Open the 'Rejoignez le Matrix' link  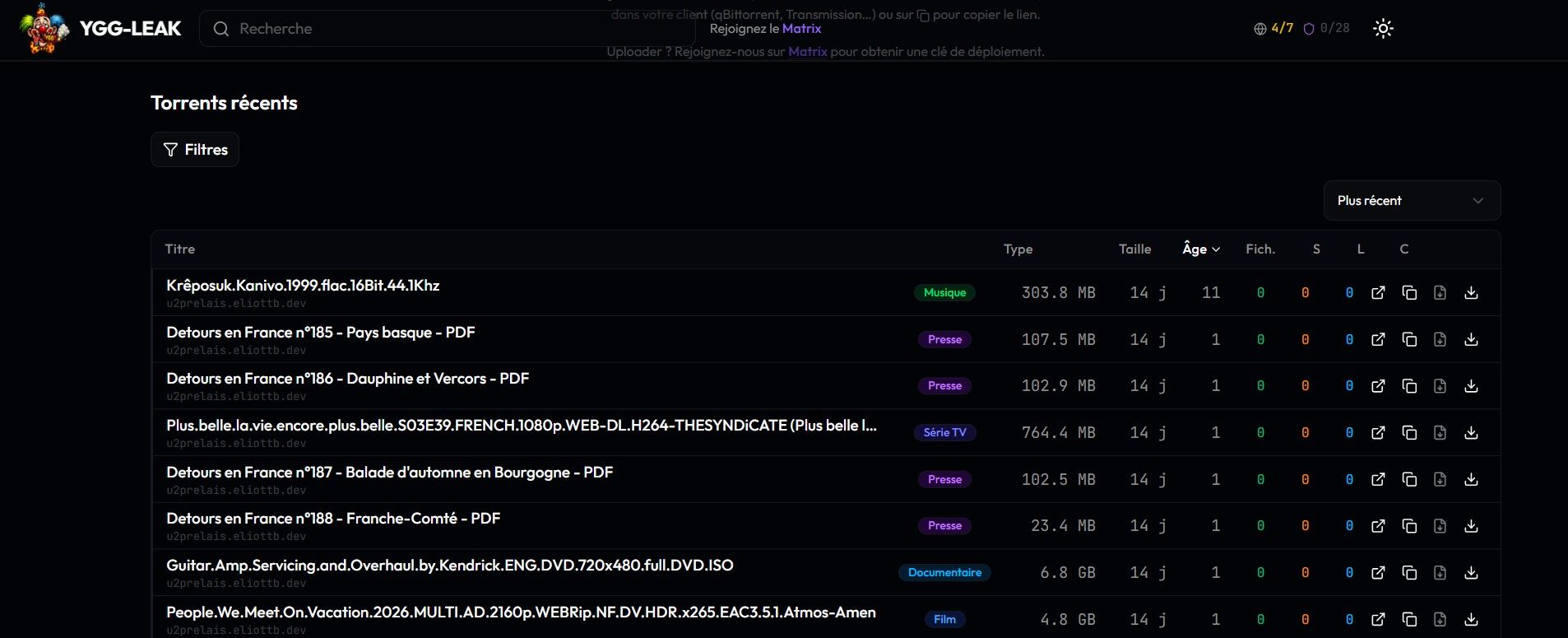coord(801,29)
